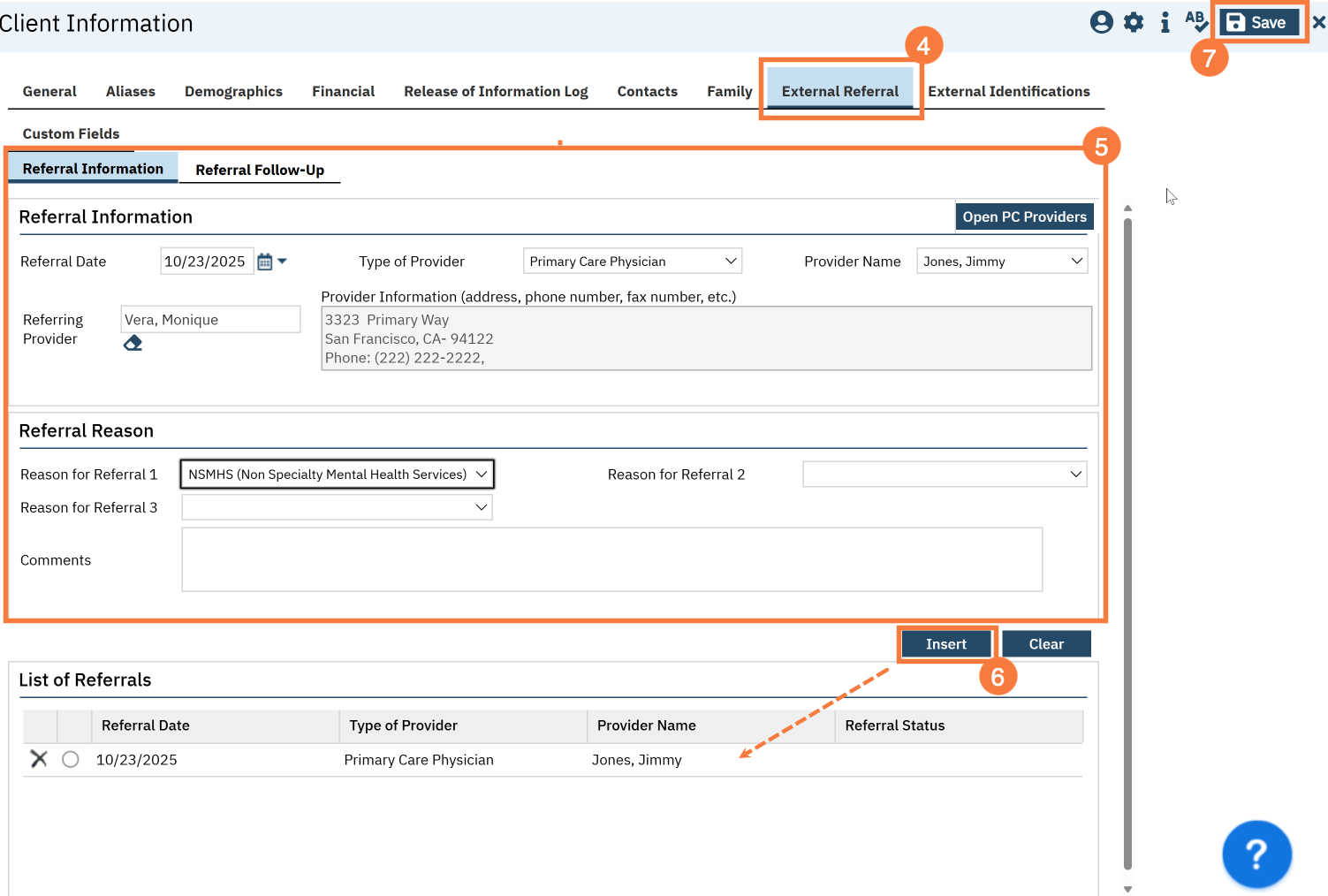Viewport: 1328px width, 896px height.
Task: Expand the Type of Provider dropdown
Action: pos(632,262)
